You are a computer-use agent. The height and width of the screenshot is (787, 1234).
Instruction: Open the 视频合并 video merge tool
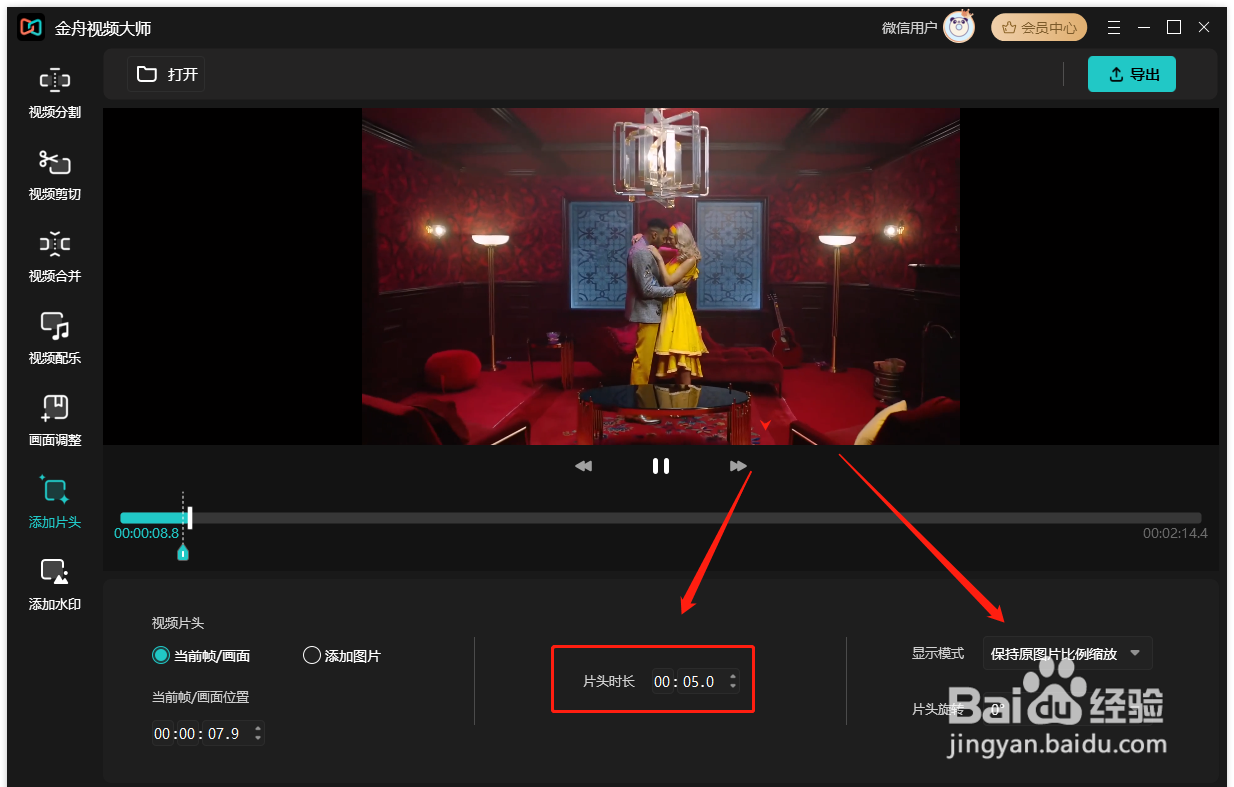tap(55, 258)
